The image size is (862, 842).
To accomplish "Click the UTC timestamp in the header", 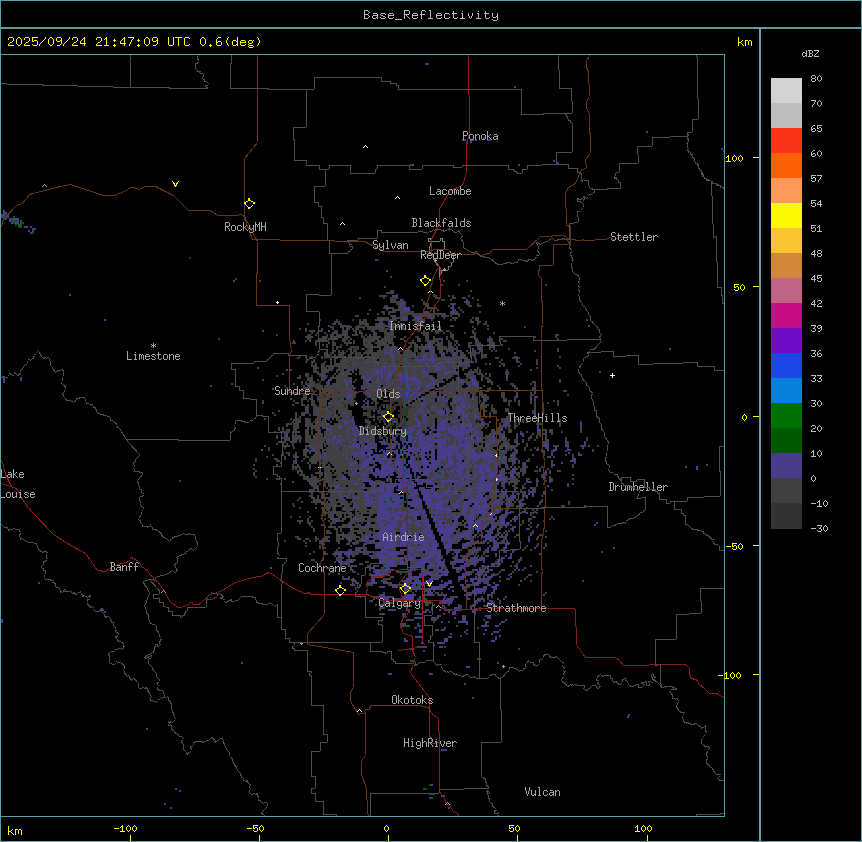I will (134, 42).
